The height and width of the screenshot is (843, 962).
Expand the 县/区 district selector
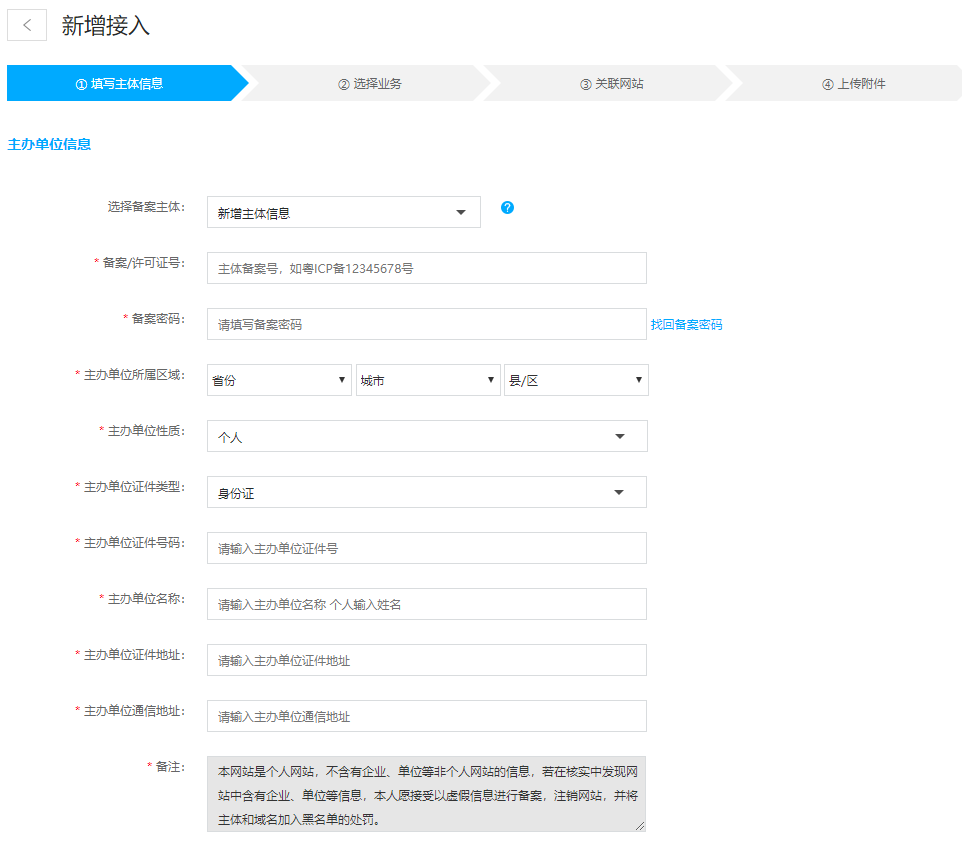coord(576,380)
